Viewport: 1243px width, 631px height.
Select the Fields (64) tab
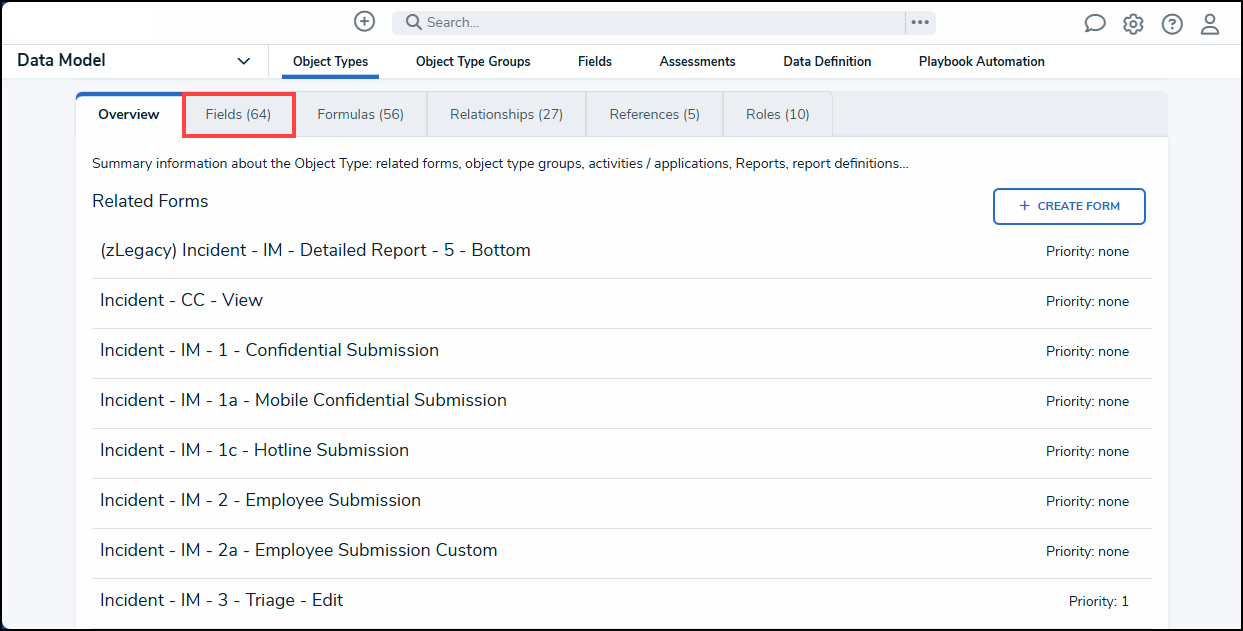click(238, 115)
